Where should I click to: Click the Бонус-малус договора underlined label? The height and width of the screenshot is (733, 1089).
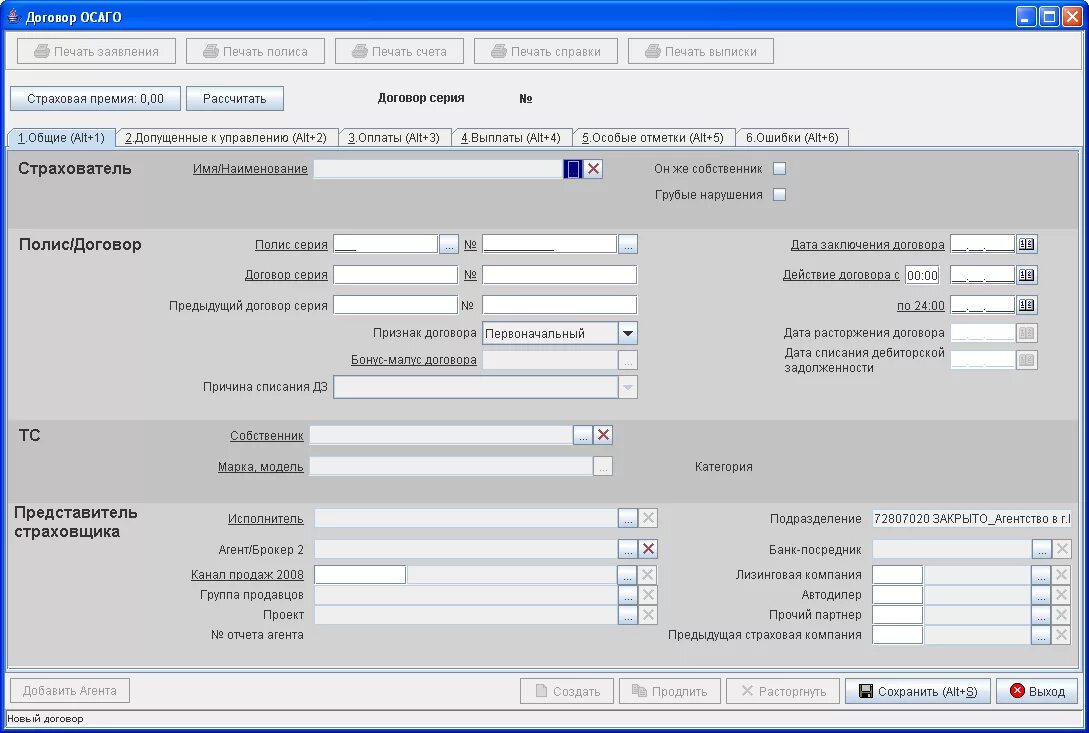[x=413, y=360]
